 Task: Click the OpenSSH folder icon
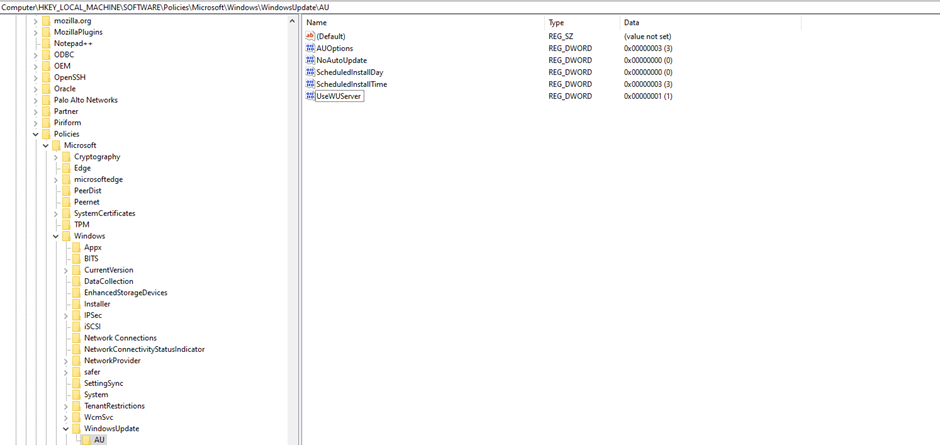coord(46,77)
